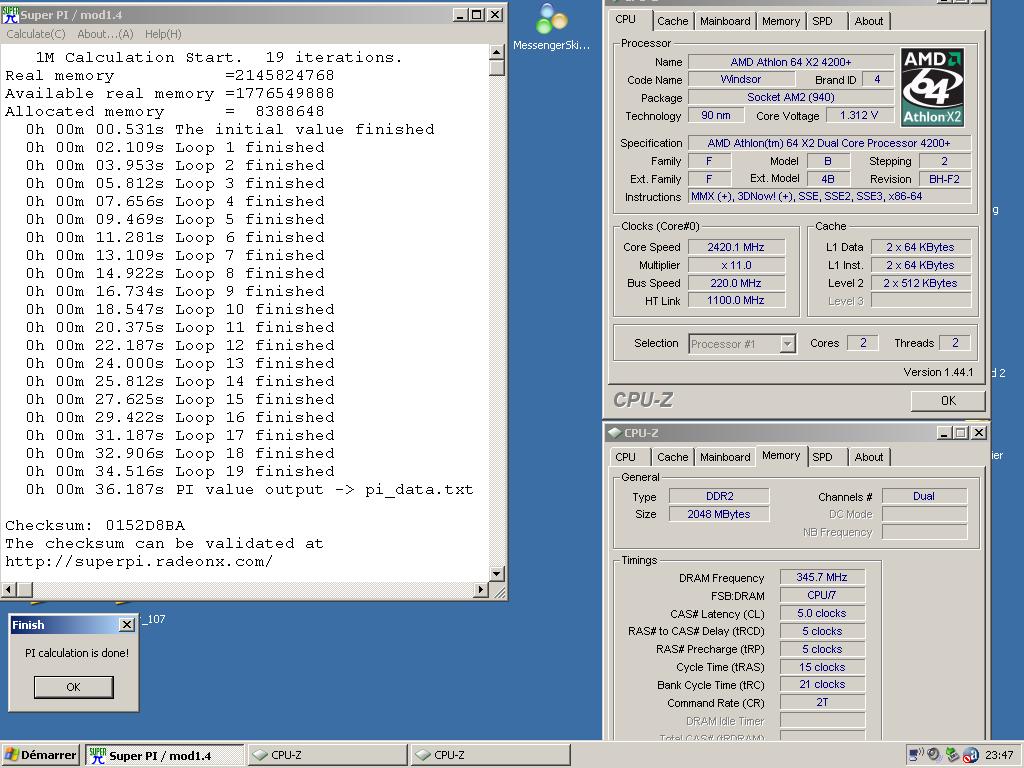Click the Super PI icon in its title bar

tap(10, 14)
